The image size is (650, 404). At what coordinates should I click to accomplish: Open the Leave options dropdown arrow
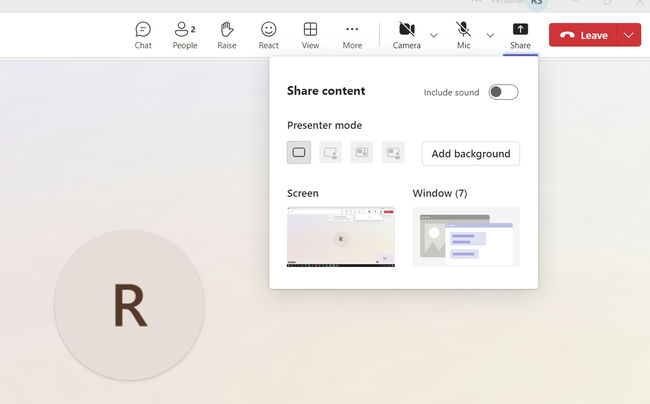(x=629, y=35)
